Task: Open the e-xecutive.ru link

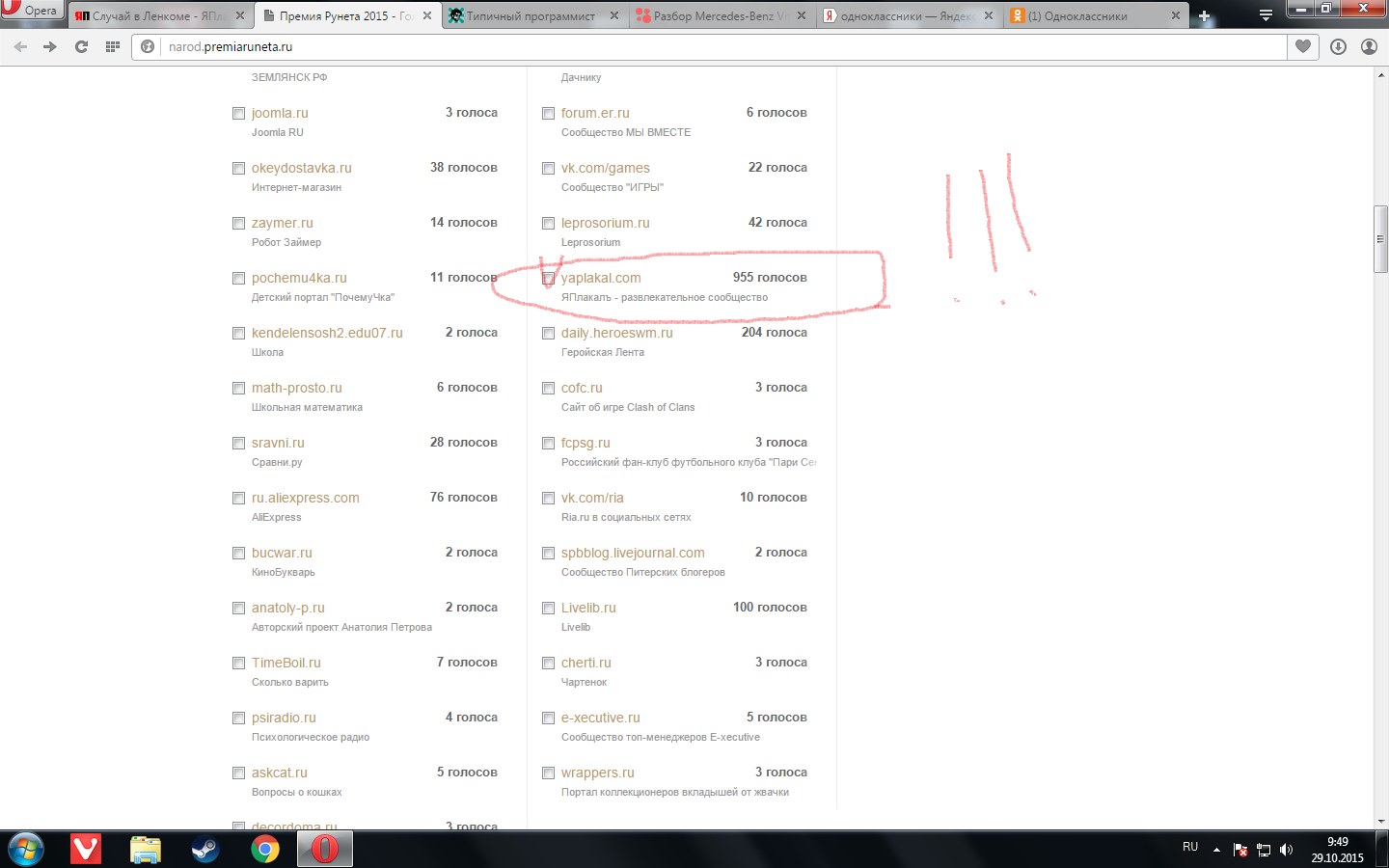Action: (601, 718)
